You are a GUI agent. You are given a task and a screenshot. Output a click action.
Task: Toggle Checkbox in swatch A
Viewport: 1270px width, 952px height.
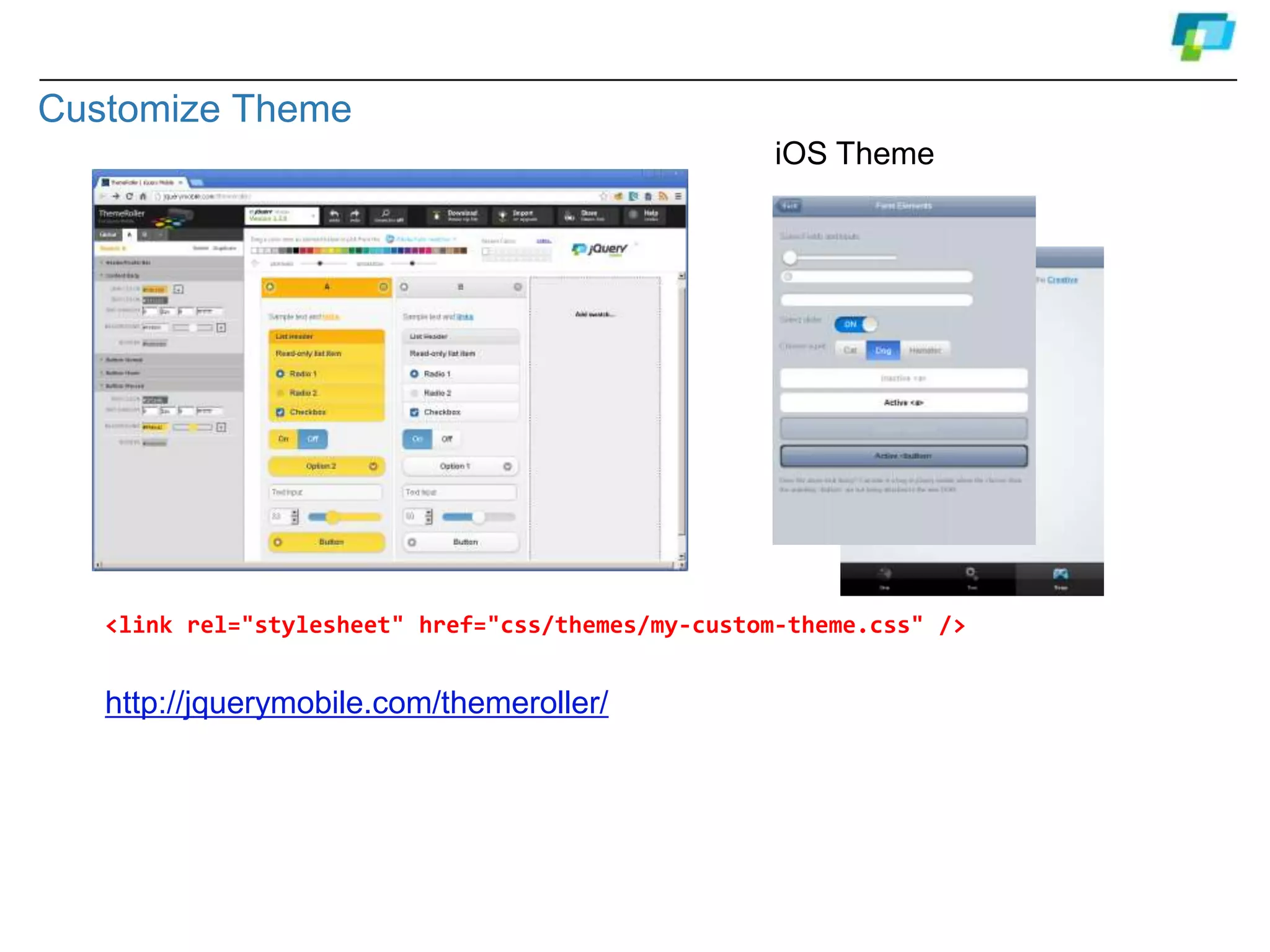[x=327, y=412]
